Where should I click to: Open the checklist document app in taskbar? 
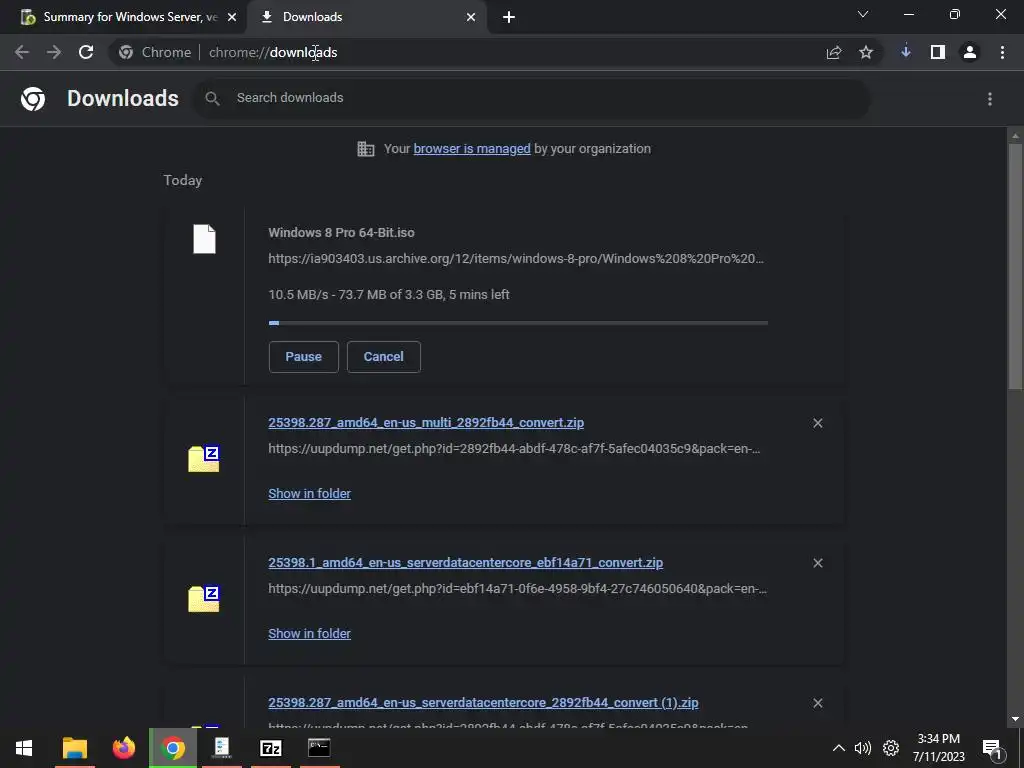pyautogui.click(x=221, y=748)
